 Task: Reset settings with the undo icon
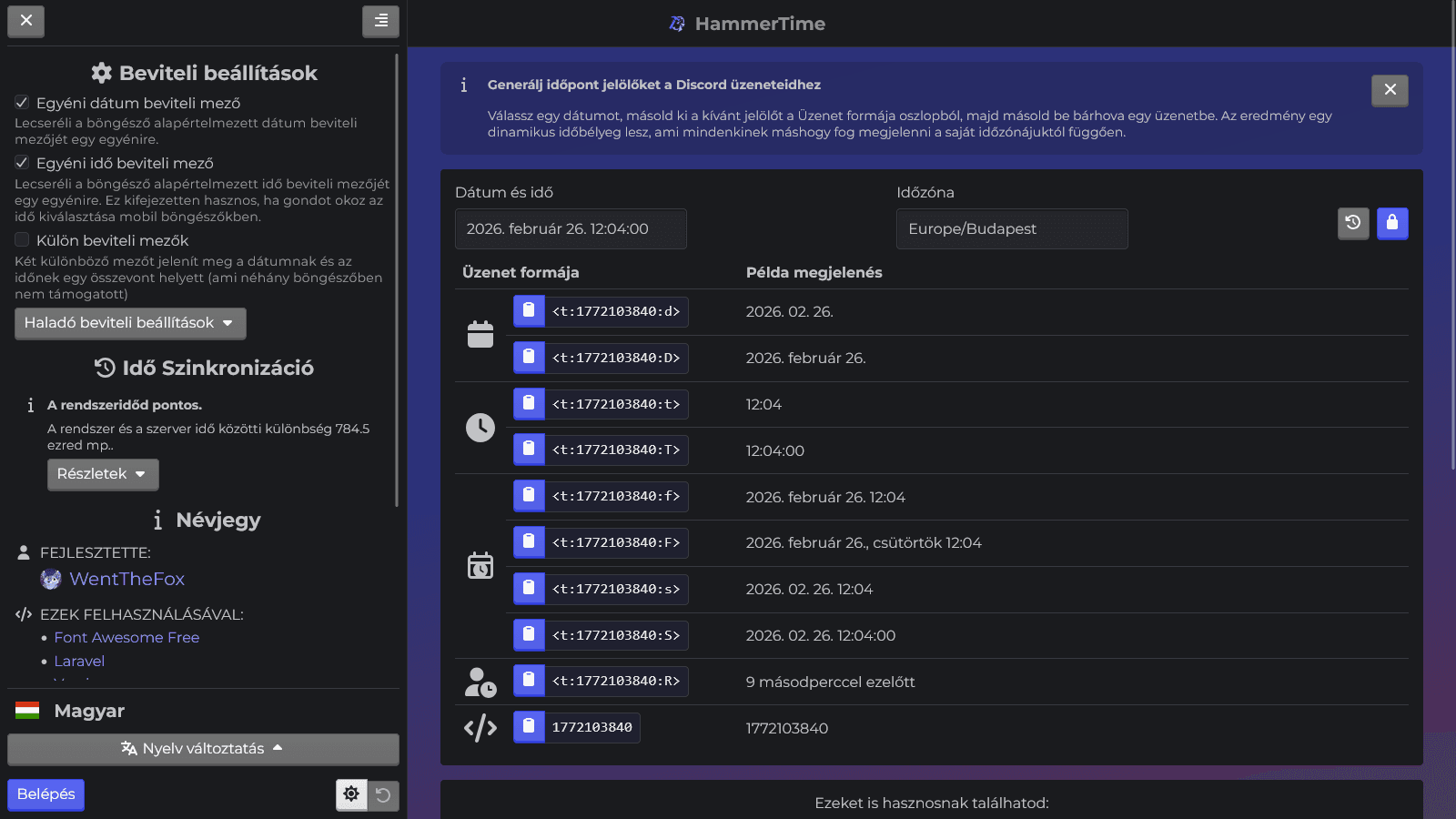(x=383, y=794)
